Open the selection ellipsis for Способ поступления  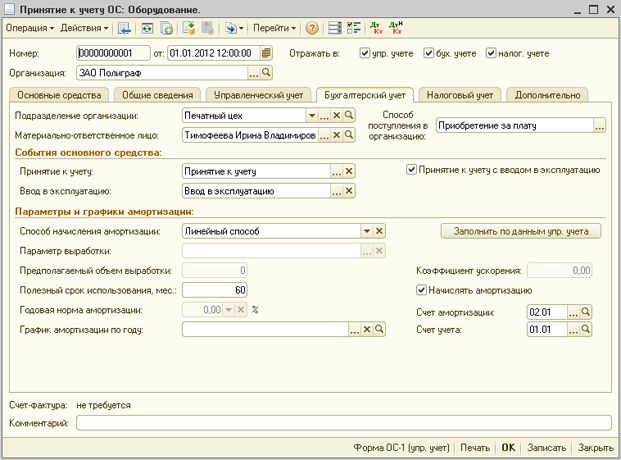(x=599, y=126)
